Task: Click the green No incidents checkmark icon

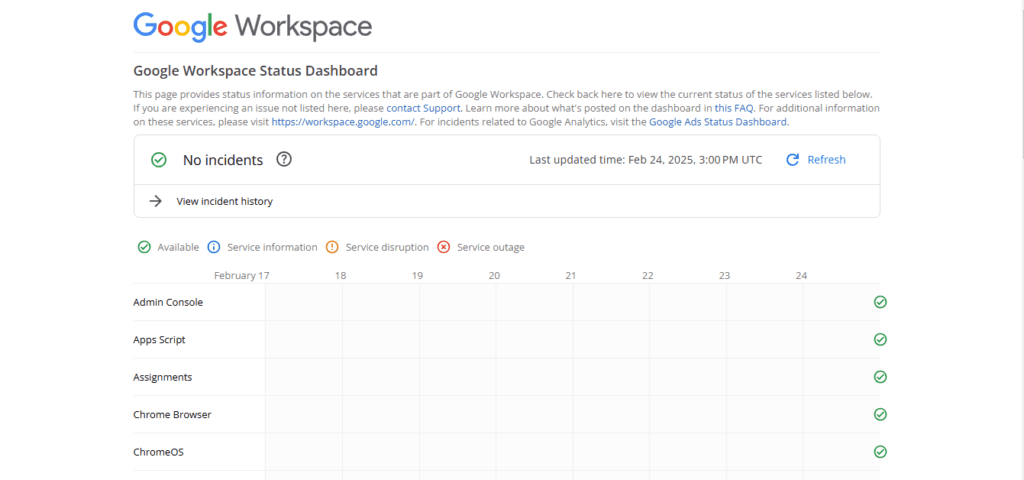Action: pos(158,160)
